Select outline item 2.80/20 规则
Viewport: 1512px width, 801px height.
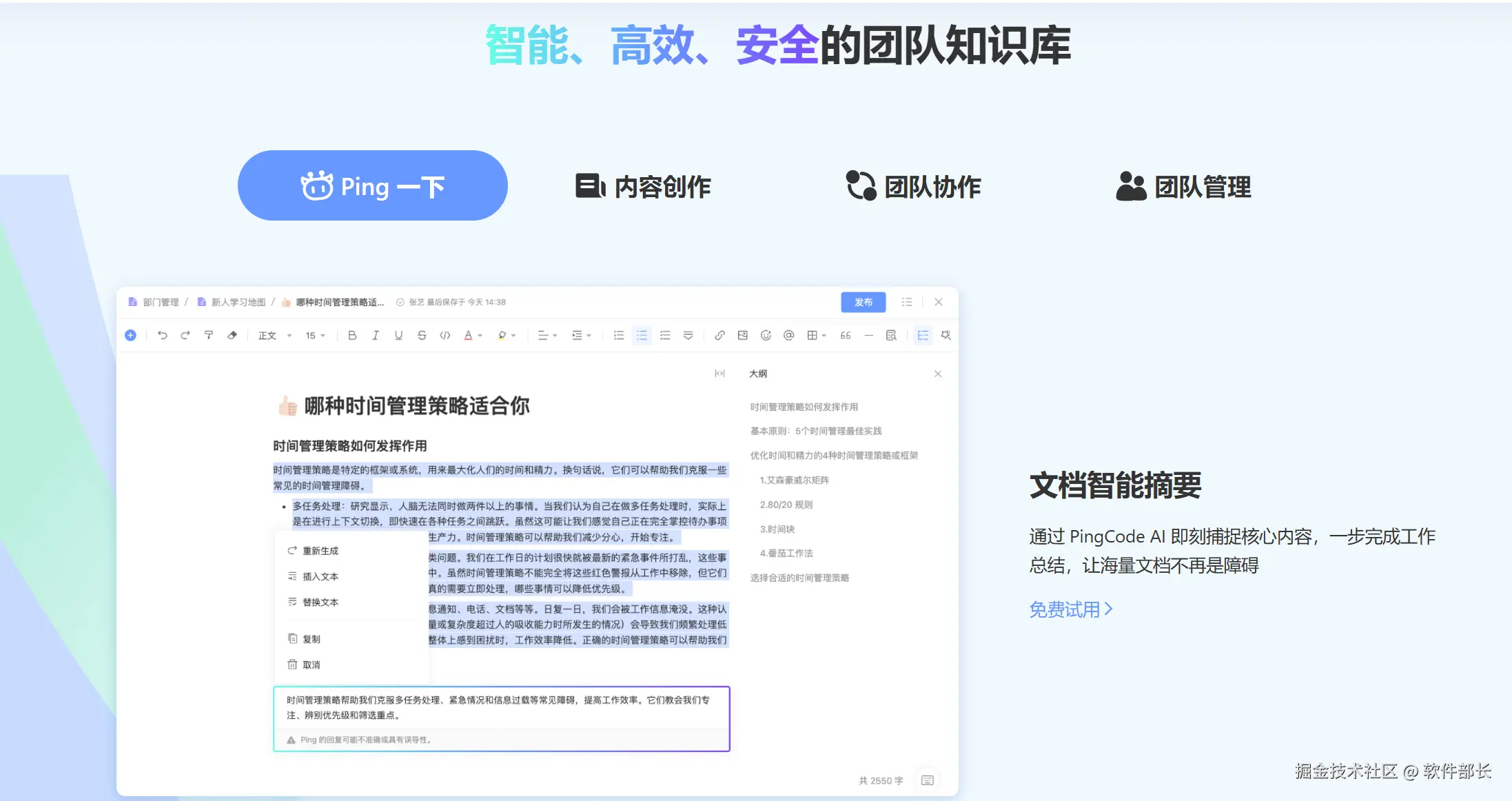tap(786, 505)
